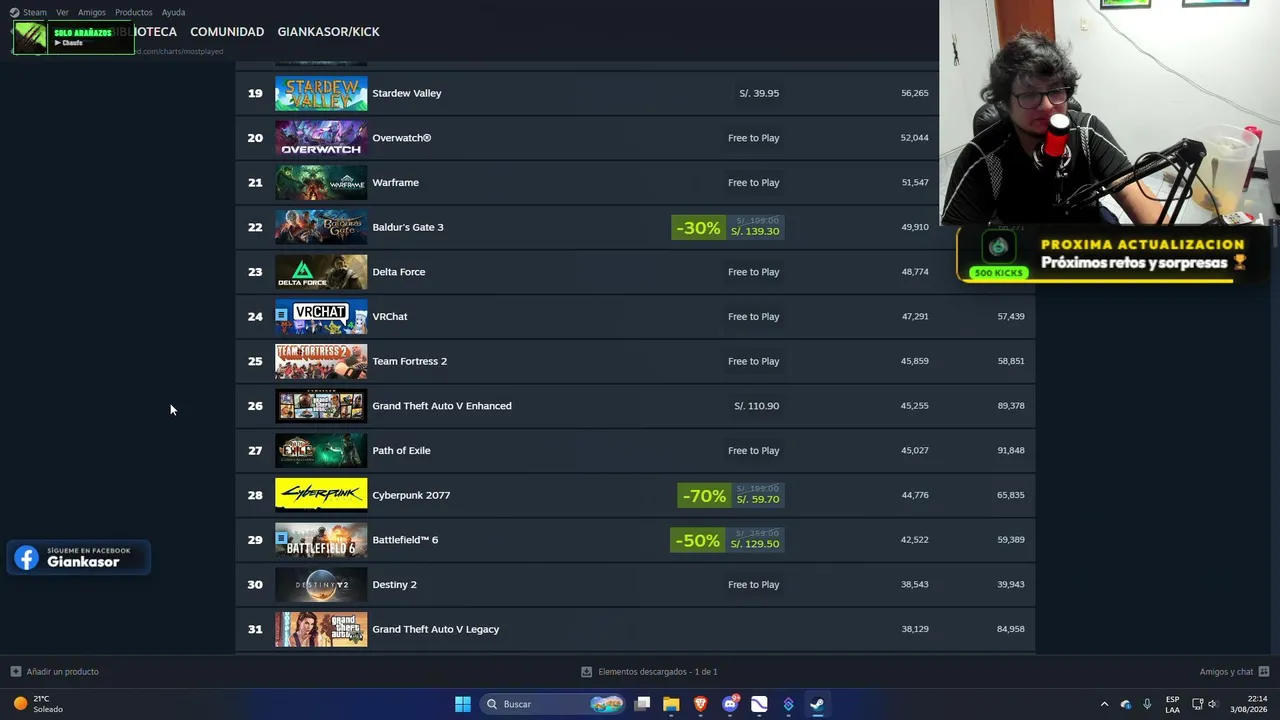This screenshot has width=1280, height=720.
Task: Click the GTA V Enhanced capsule image
Action: point(321,406)
